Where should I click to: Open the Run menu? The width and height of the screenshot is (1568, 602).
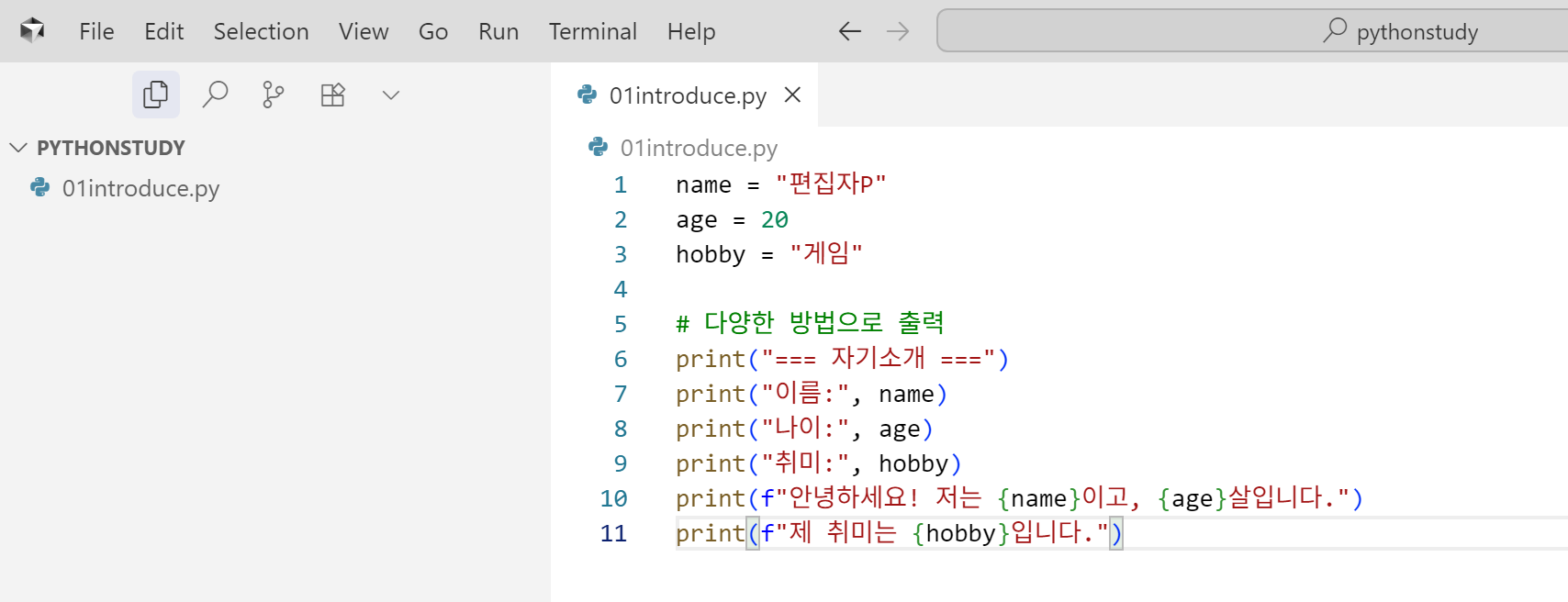pos(498,31)
